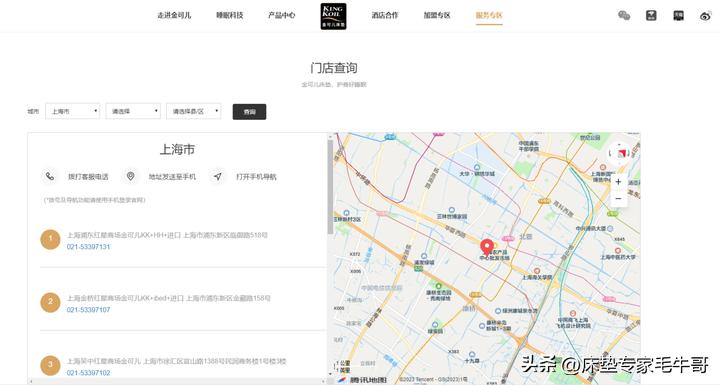Click the 上海市 list heading

click(177, 149)
